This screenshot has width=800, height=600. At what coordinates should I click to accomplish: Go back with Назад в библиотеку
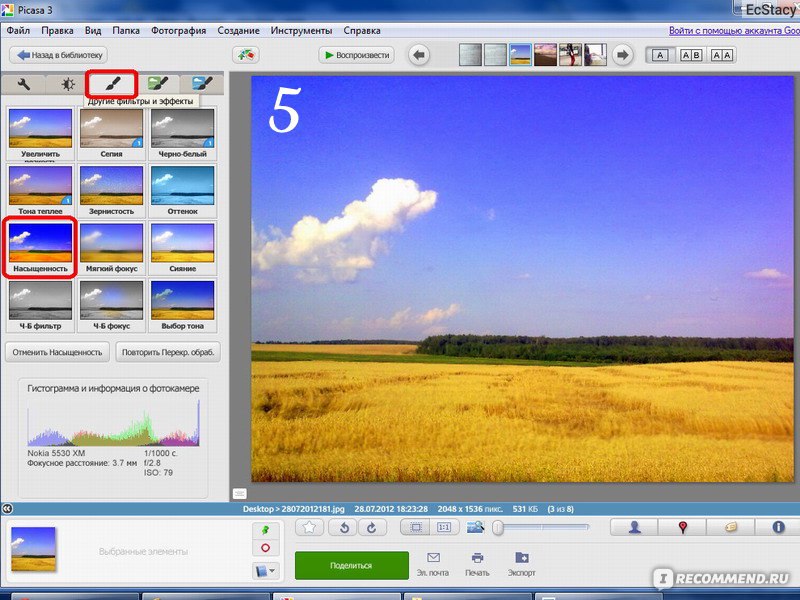pyautogui.click(x=59, y=55)
